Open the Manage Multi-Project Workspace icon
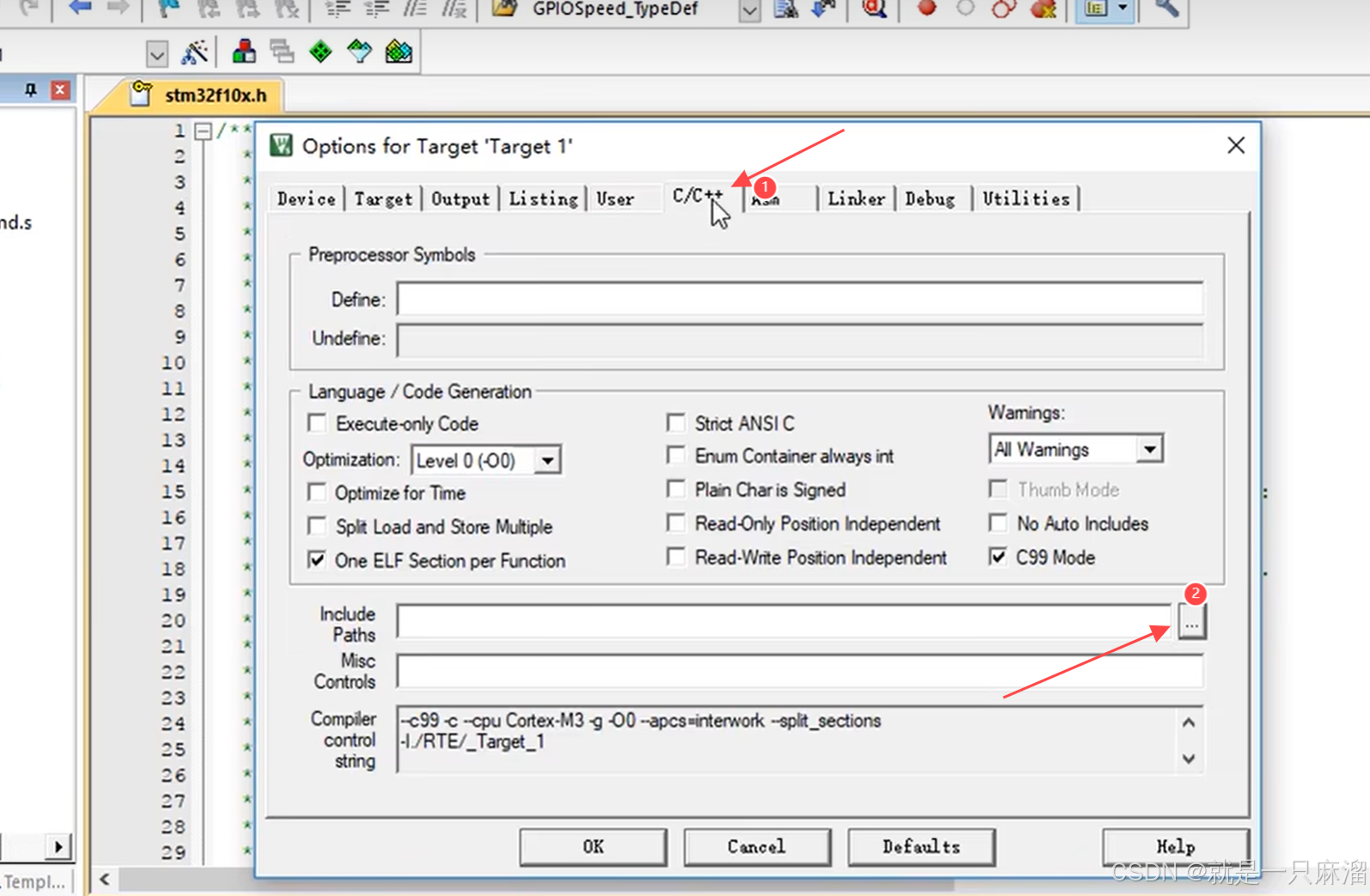The width and height of the screenshot is (1370, 896). coord(282,52)
